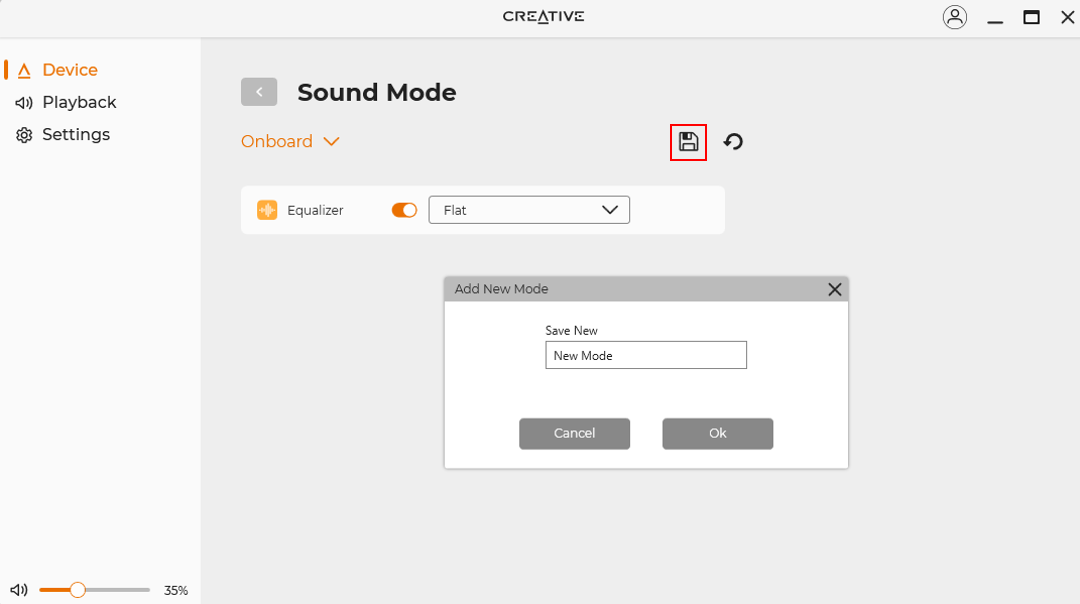Click the reset sound mode arrow icon
This screenshot has width=1080, height=604.
coord(733,142)
